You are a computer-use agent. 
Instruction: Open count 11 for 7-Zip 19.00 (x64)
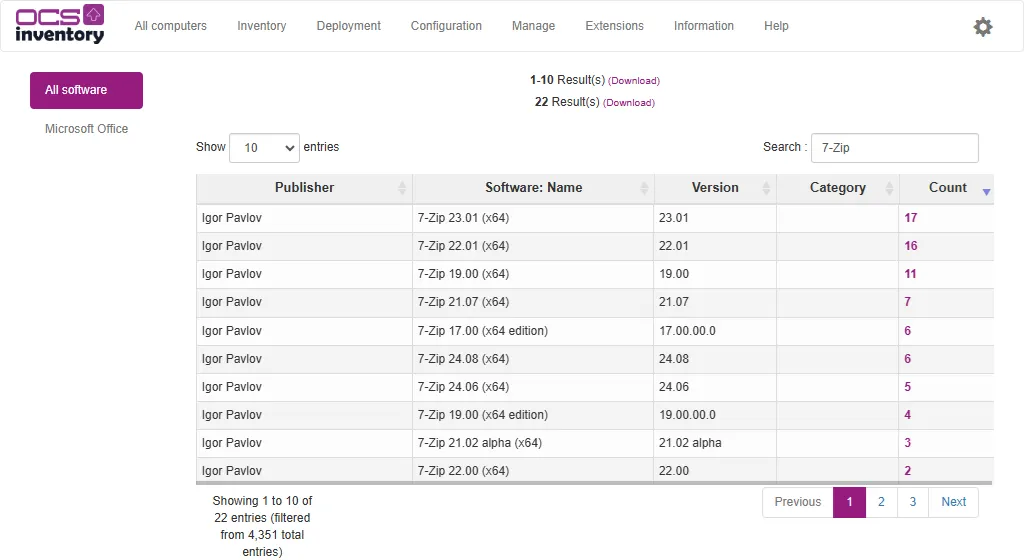(x=910, y=274)
